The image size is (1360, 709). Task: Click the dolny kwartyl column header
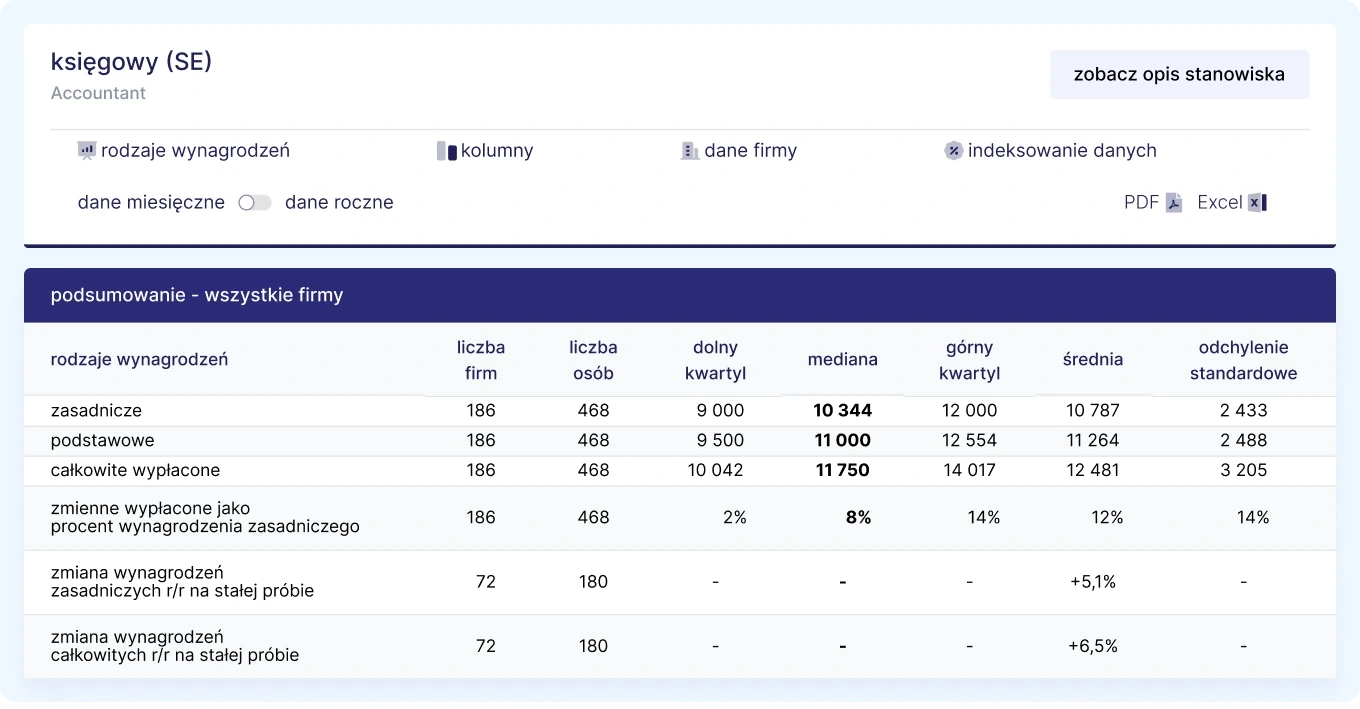pyautogui.click(x=715, y=360)
